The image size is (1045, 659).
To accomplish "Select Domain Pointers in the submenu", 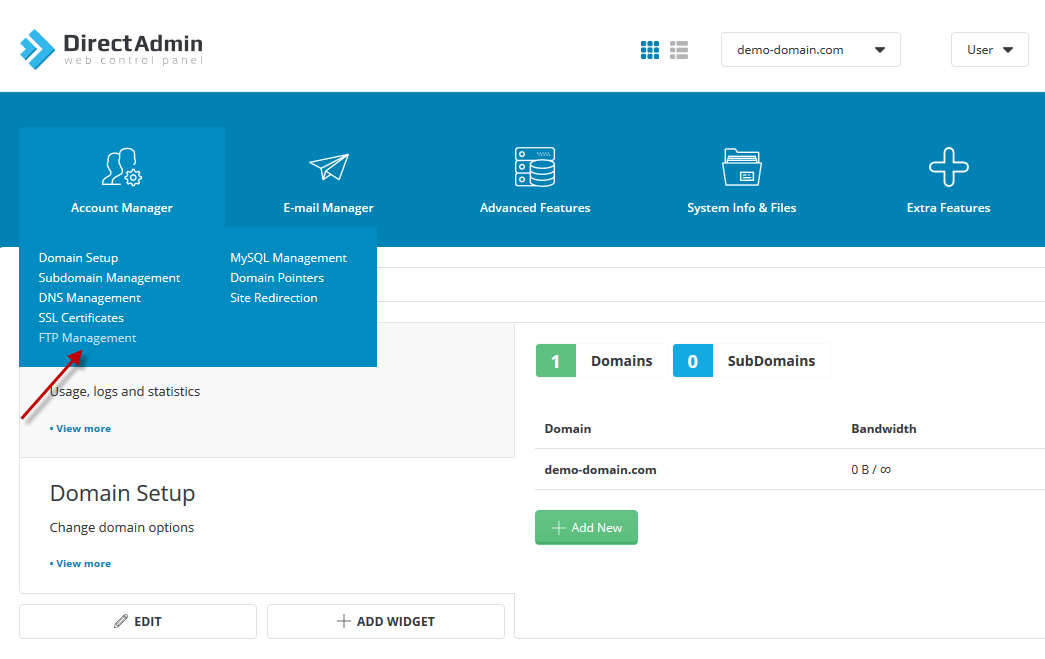I will (x=277, y=278).
